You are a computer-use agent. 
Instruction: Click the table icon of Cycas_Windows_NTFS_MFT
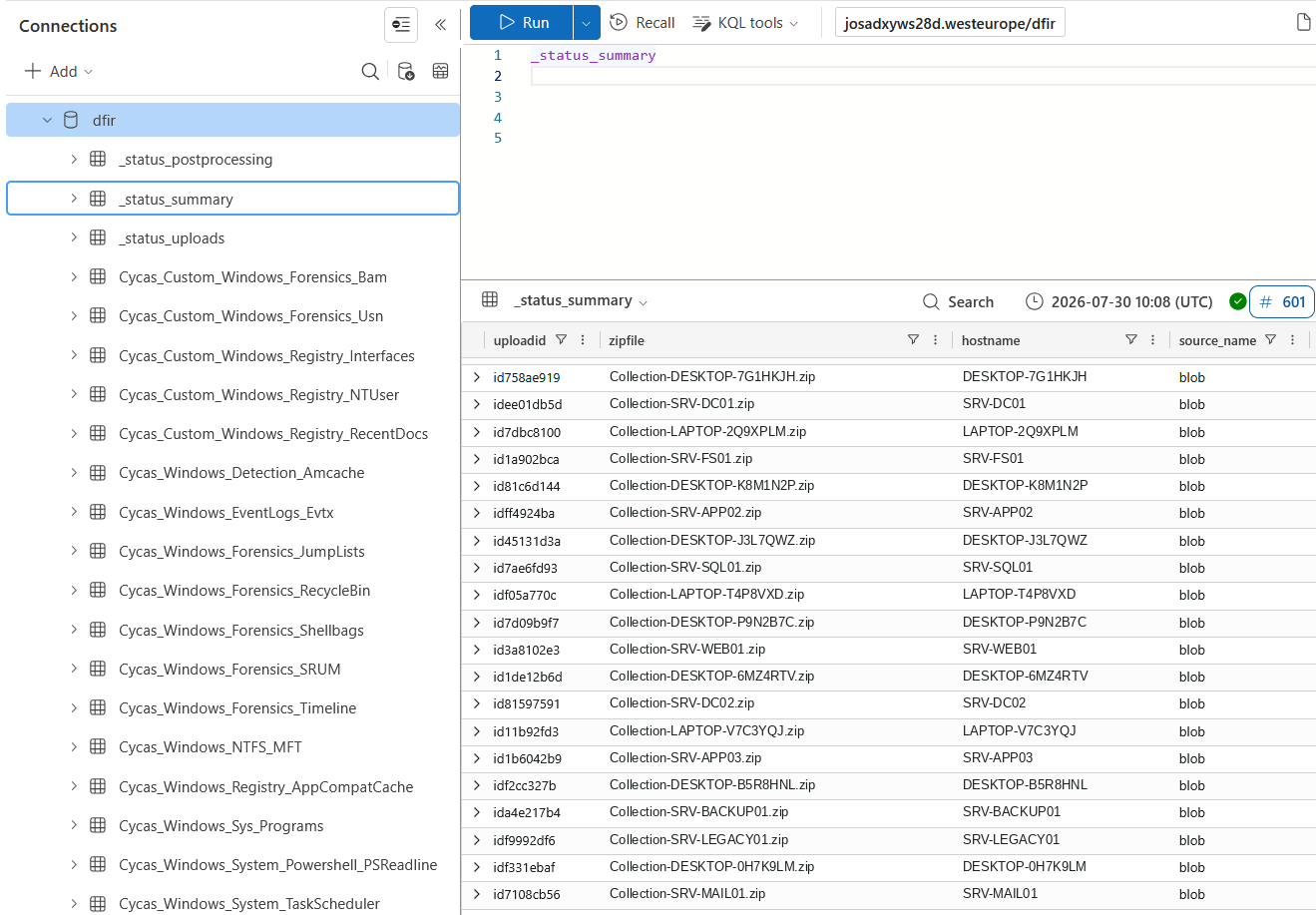pyautogui.click(x=98, y=746)
